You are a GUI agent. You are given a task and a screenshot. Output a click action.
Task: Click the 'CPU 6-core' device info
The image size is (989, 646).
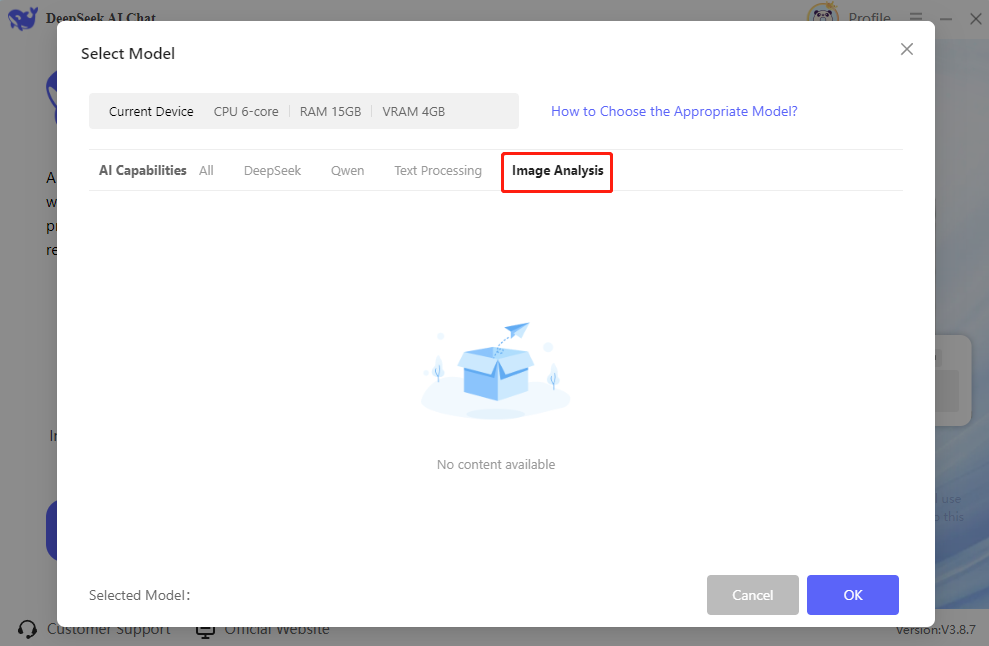(246, 112)
